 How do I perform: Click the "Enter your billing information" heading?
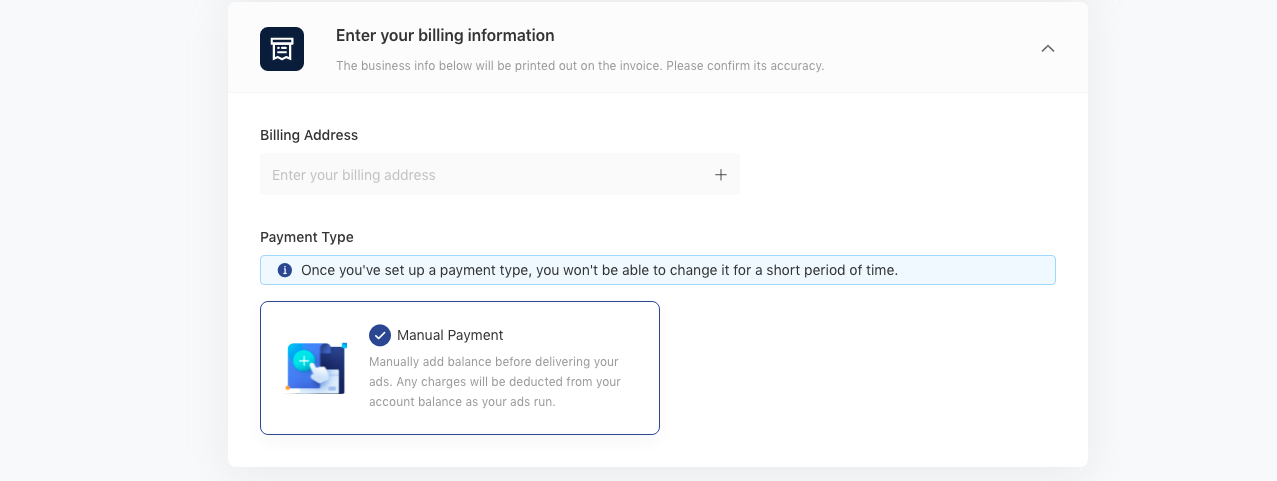click(445, 36)
